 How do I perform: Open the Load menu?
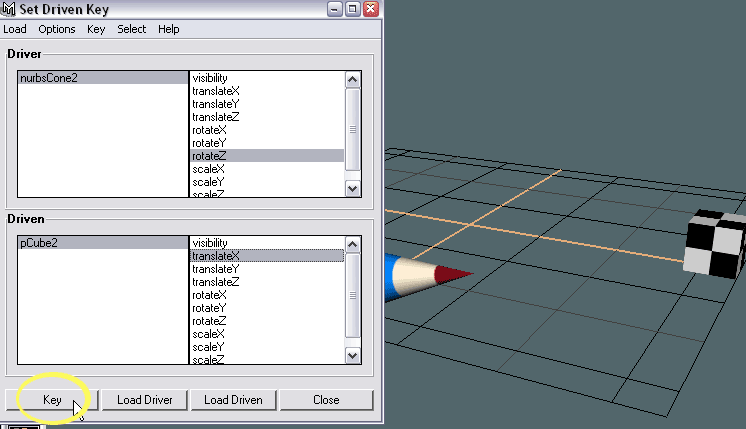pyautogui.click(x=15, y=30)
